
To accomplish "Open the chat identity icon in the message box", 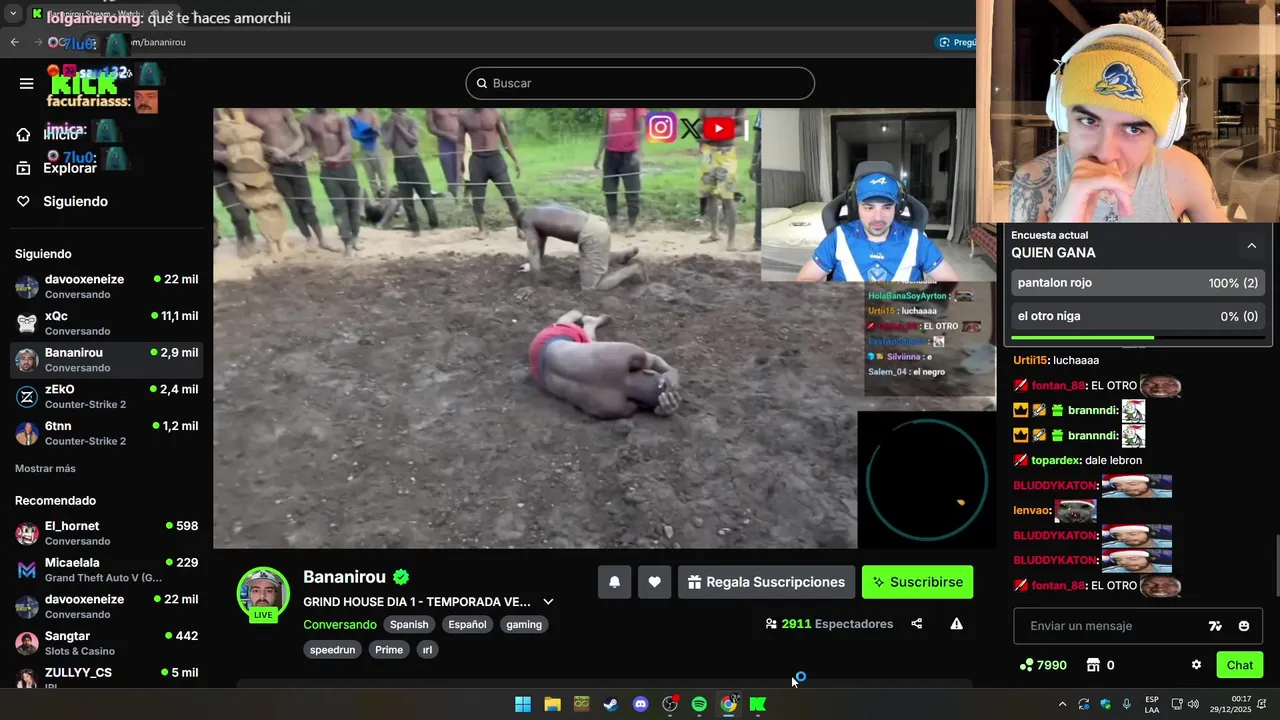I will pyautogui.click(x=1215, y=626).
